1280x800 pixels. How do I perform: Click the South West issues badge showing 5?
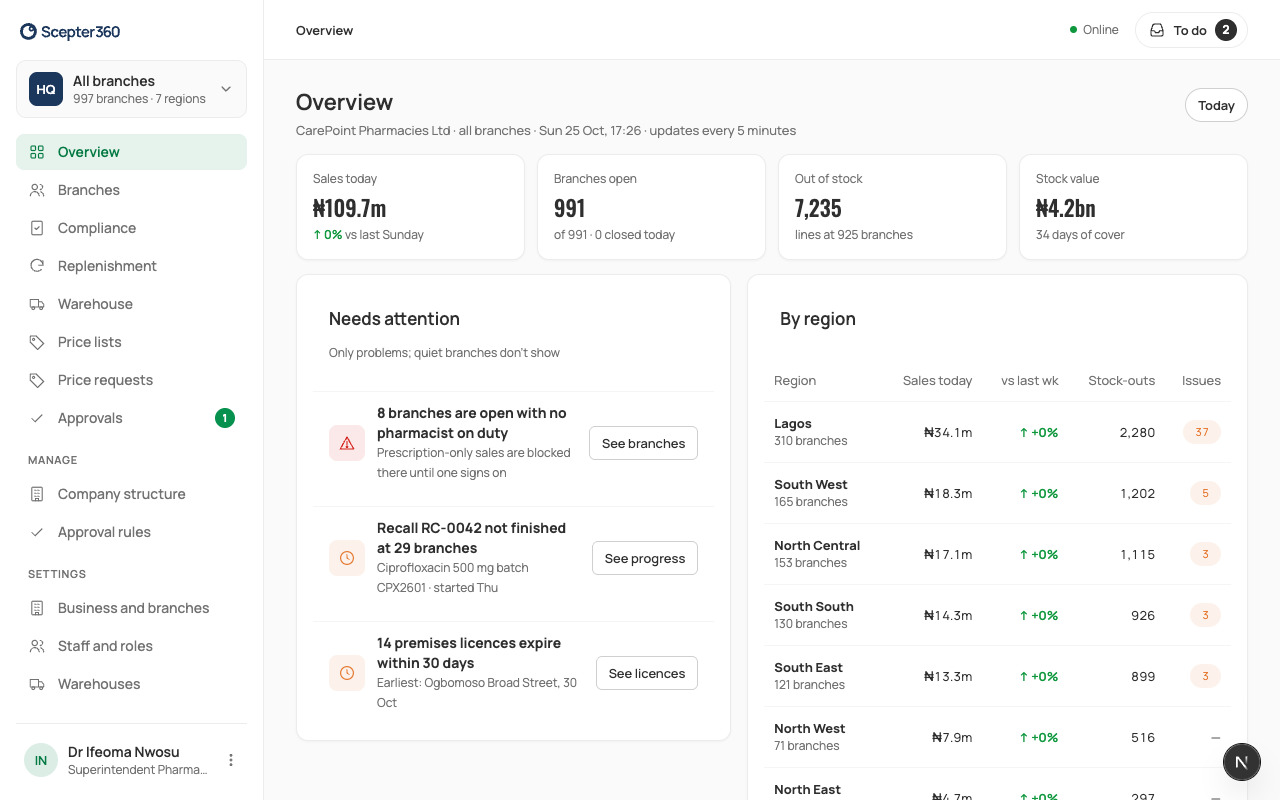pyautogui.click(x=1205, y=493)
